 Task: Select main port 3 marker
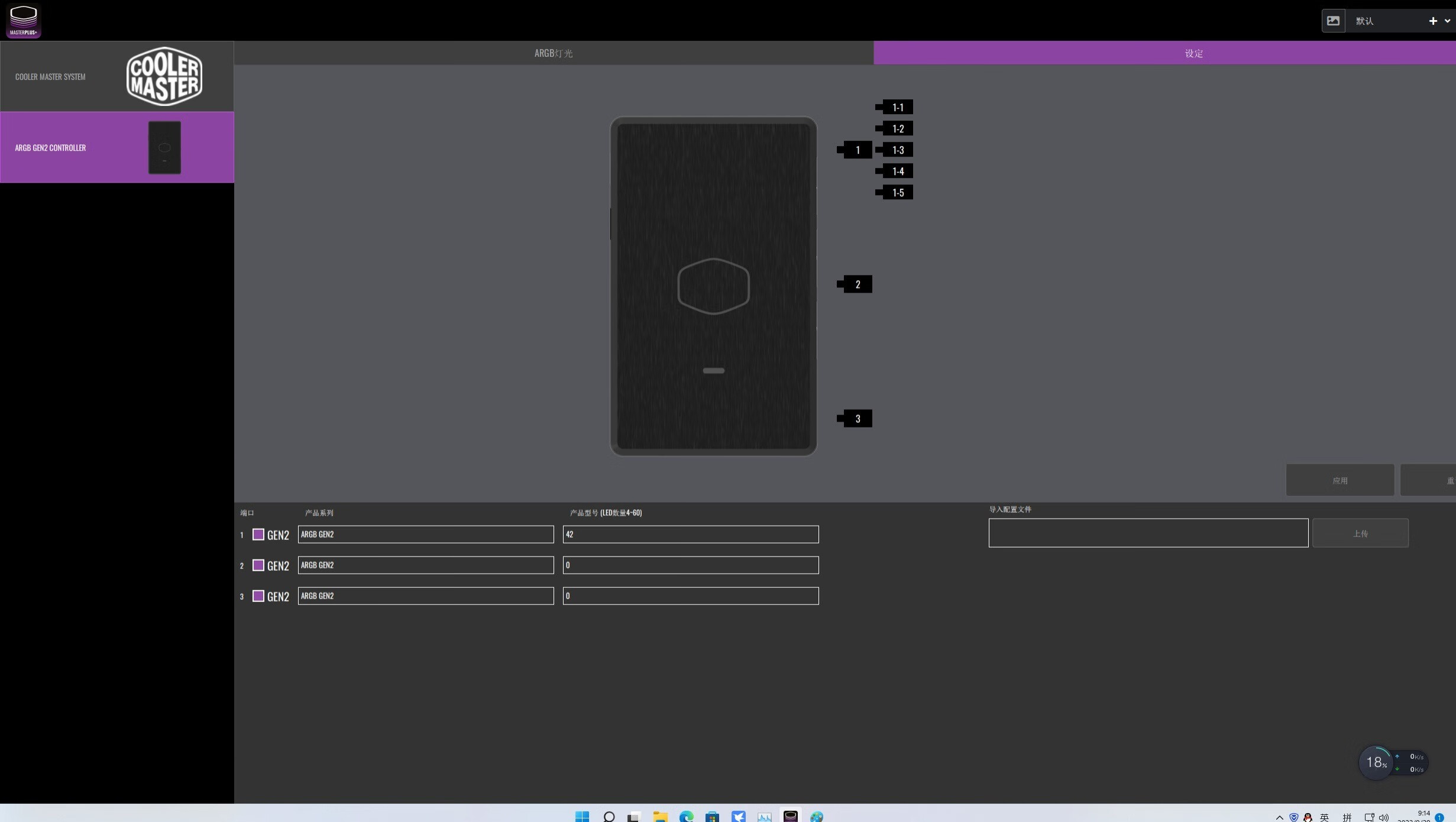[855, 418]
